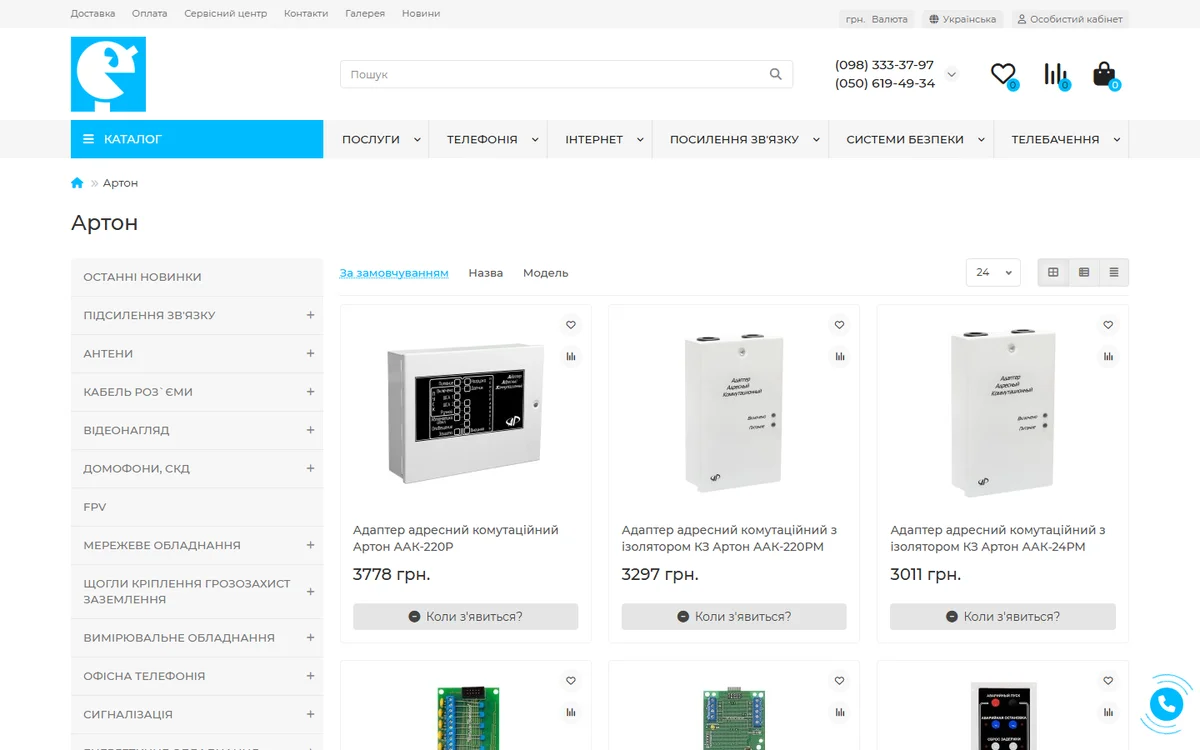The image size is (1200, 750).
Task: Click the satellite dish site logo
Action: (x=108, y=74)
